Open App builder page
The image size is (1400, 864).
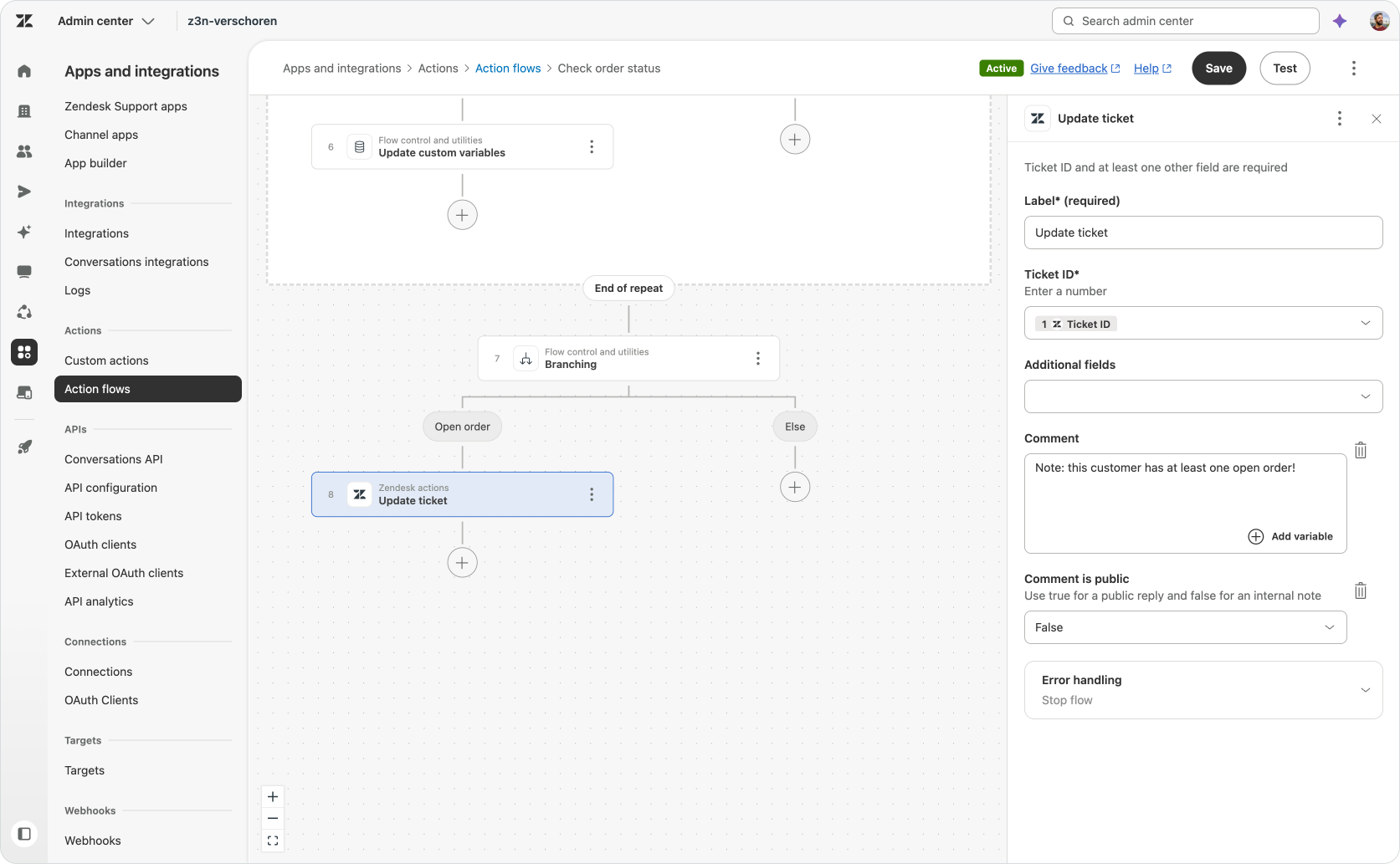pos(95,163)
